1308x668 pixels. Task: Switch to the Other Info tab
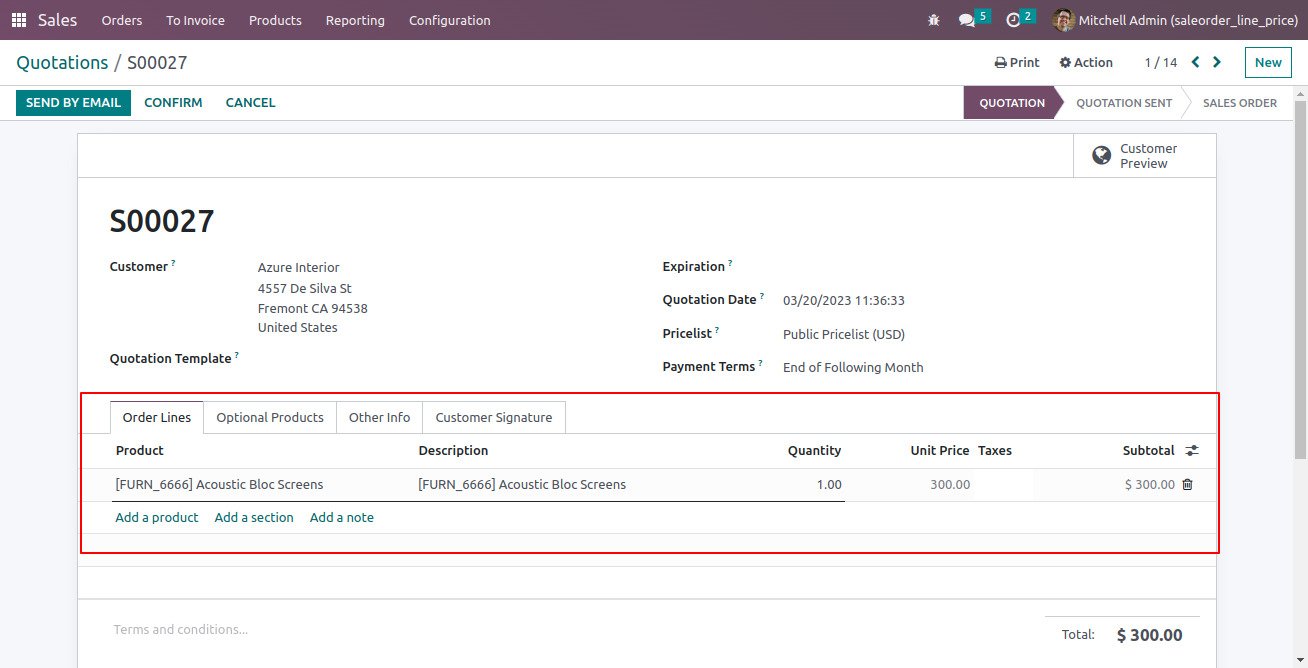coord(380,417)
